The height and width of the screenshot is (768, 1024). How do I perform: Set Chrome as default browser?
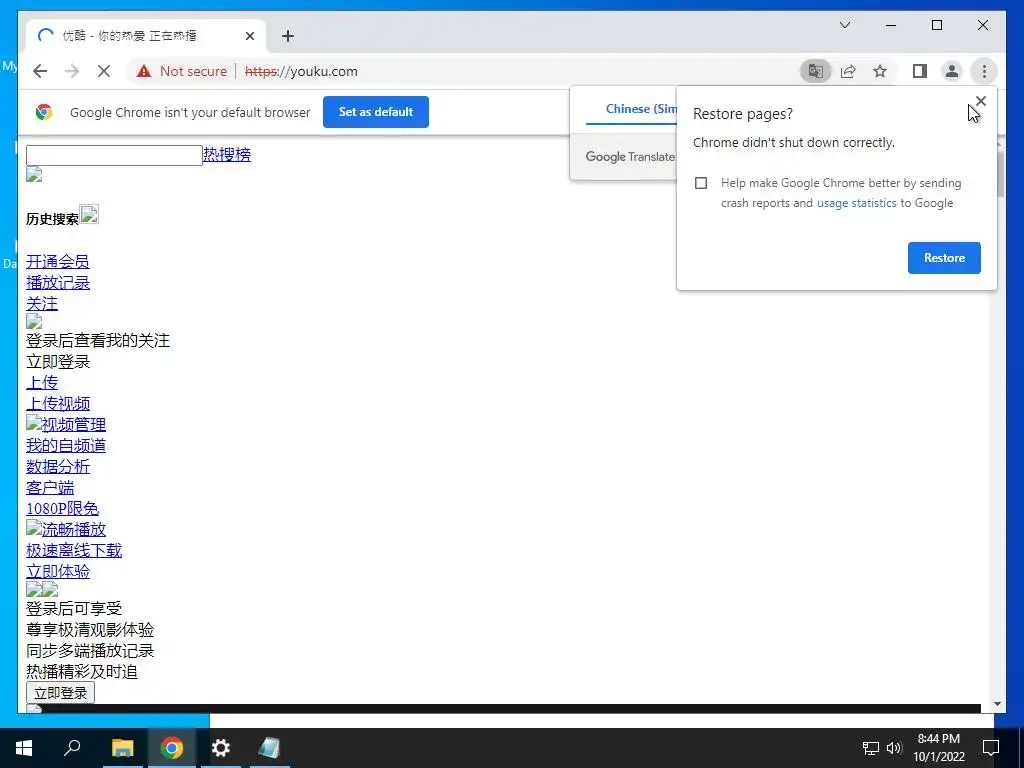coord(376,112)
